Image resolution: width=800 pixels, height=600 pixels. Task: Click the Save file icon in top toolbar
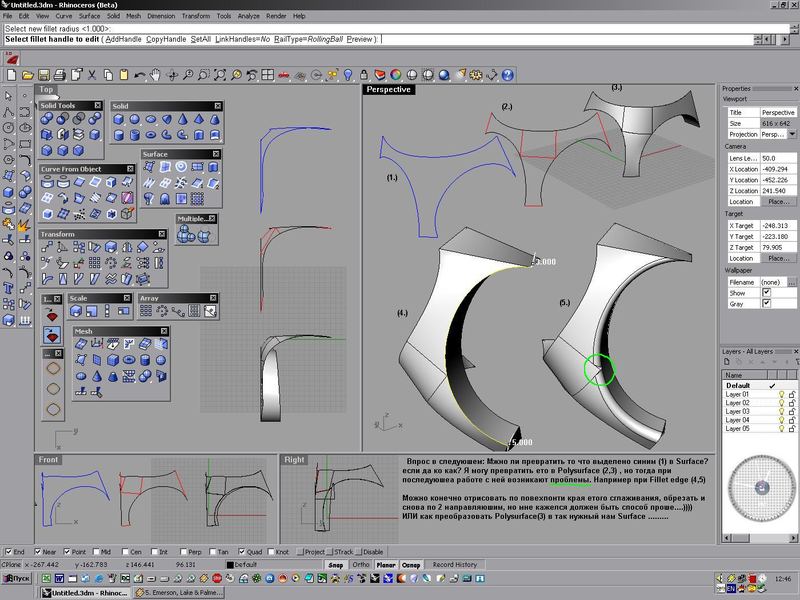click(x=44, y=75)
